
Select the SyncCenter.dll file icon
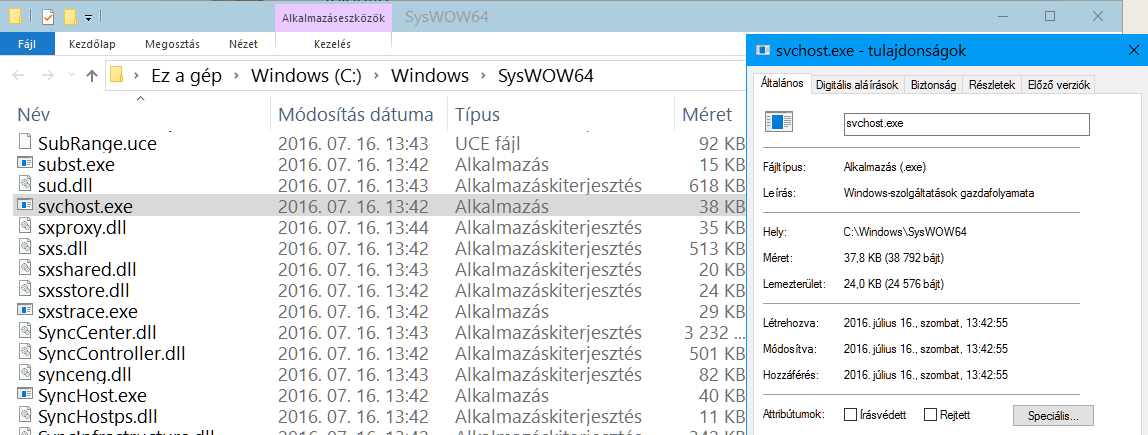pyautogui.click(x=25, y=332)
